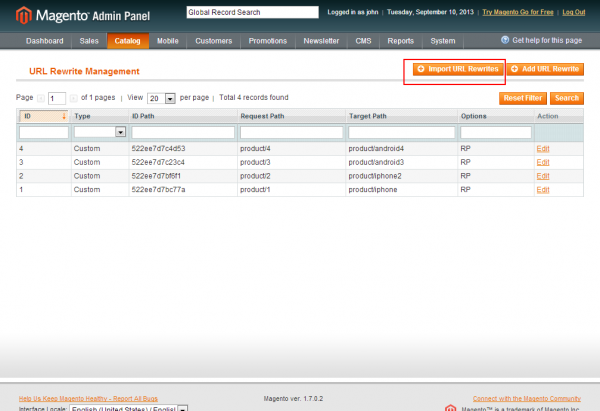
Task: Click target path product/iphone2
Action: (375, 176)
